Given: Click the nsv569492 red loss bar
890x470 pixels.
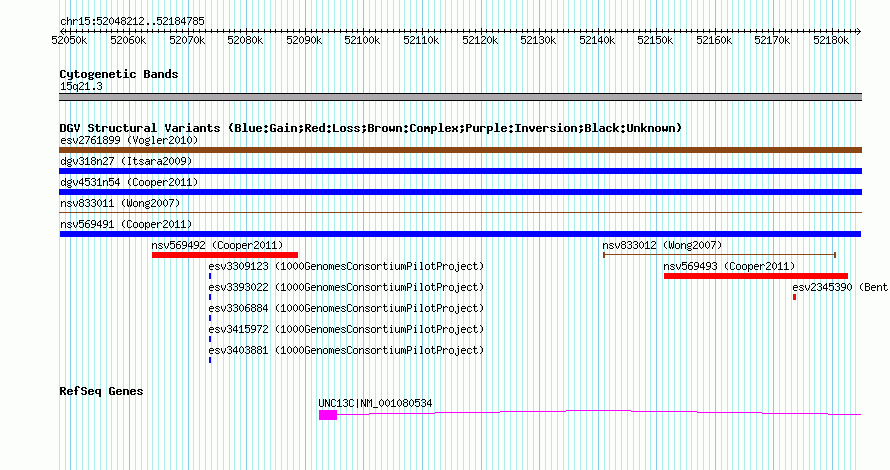Looking at the screenshot, I should tap(225, 255).
